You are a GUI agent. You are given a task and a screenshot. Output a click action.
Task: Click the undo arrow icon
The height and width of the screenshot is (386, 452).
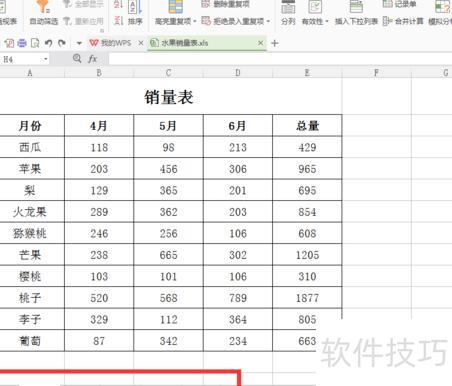point(49,43)
